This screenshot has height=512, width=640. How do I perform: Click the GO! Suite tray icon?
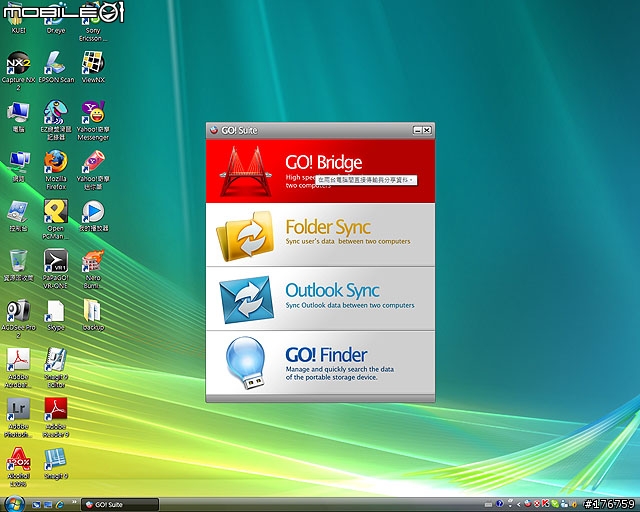click(x=527, y=504)
